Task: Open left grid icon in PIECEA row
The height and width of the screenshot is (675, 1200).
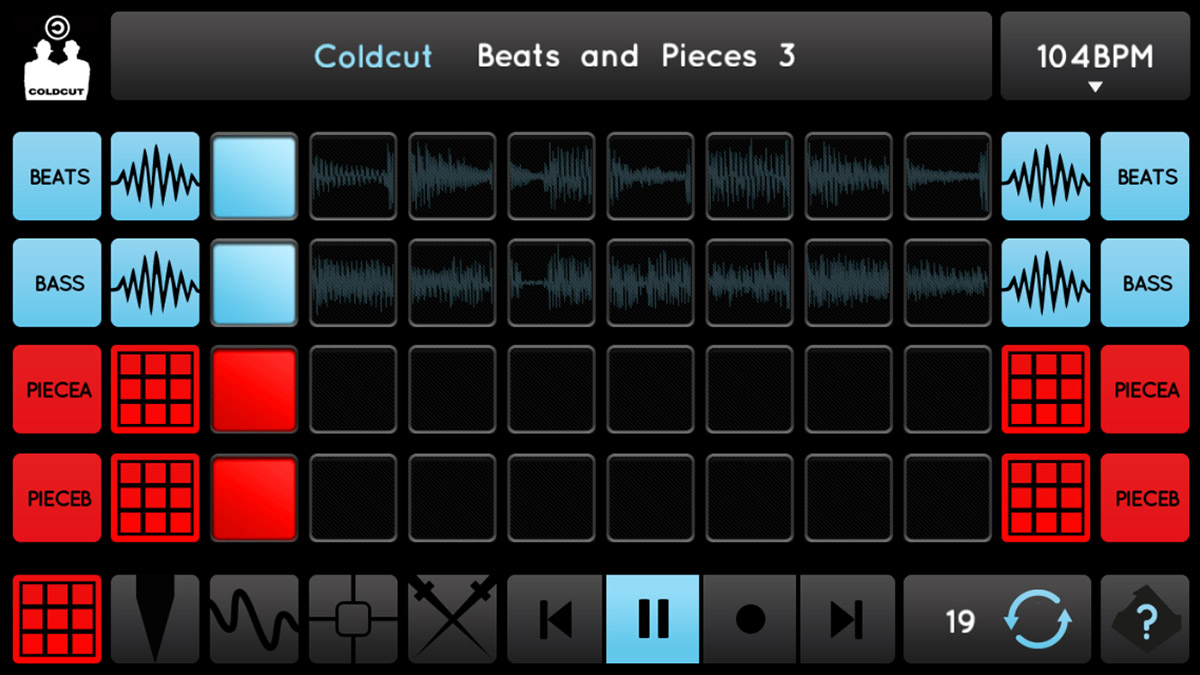Action: point(155,389)
